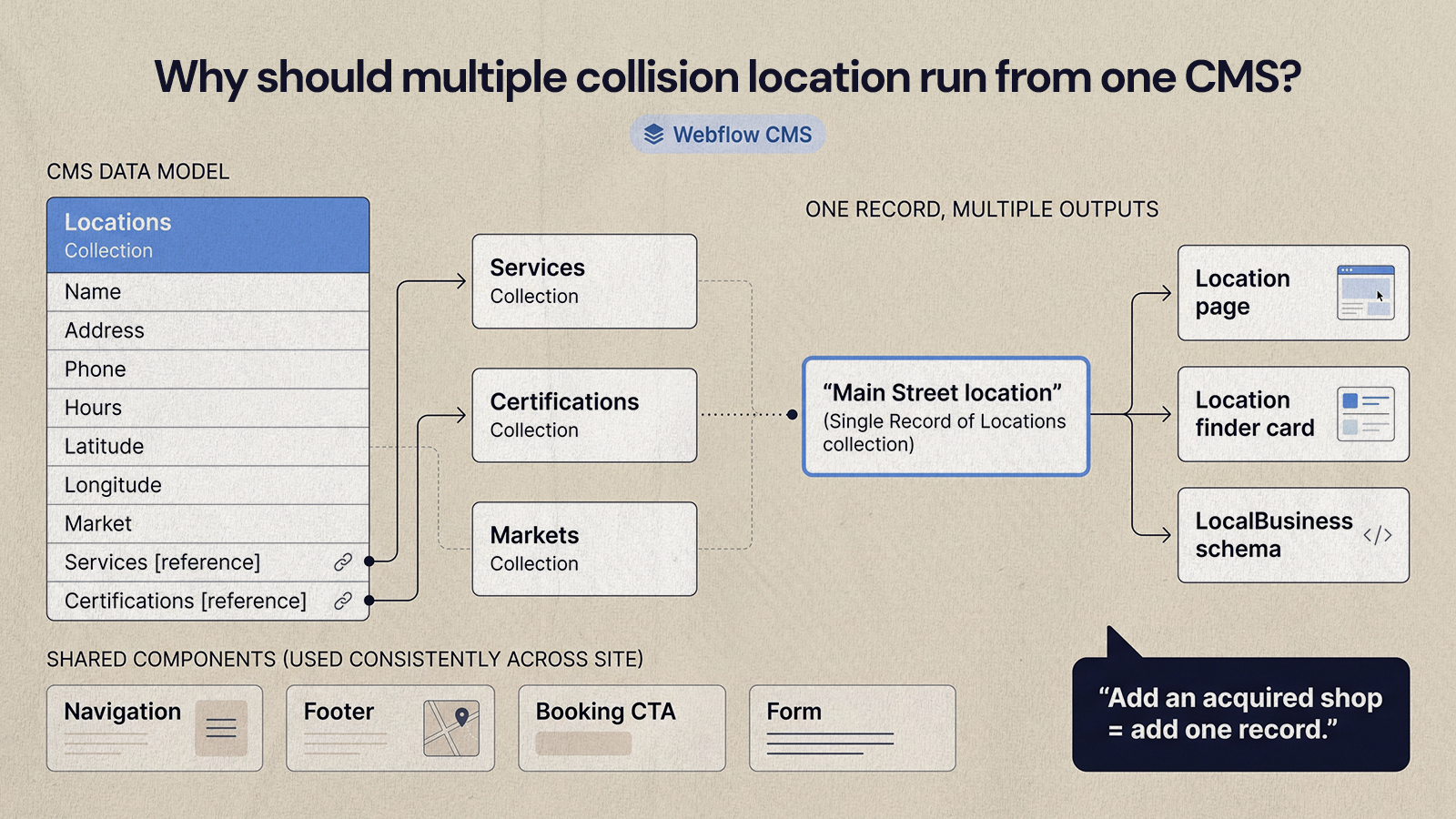Select the Longitude field row

tap(208, 485)
